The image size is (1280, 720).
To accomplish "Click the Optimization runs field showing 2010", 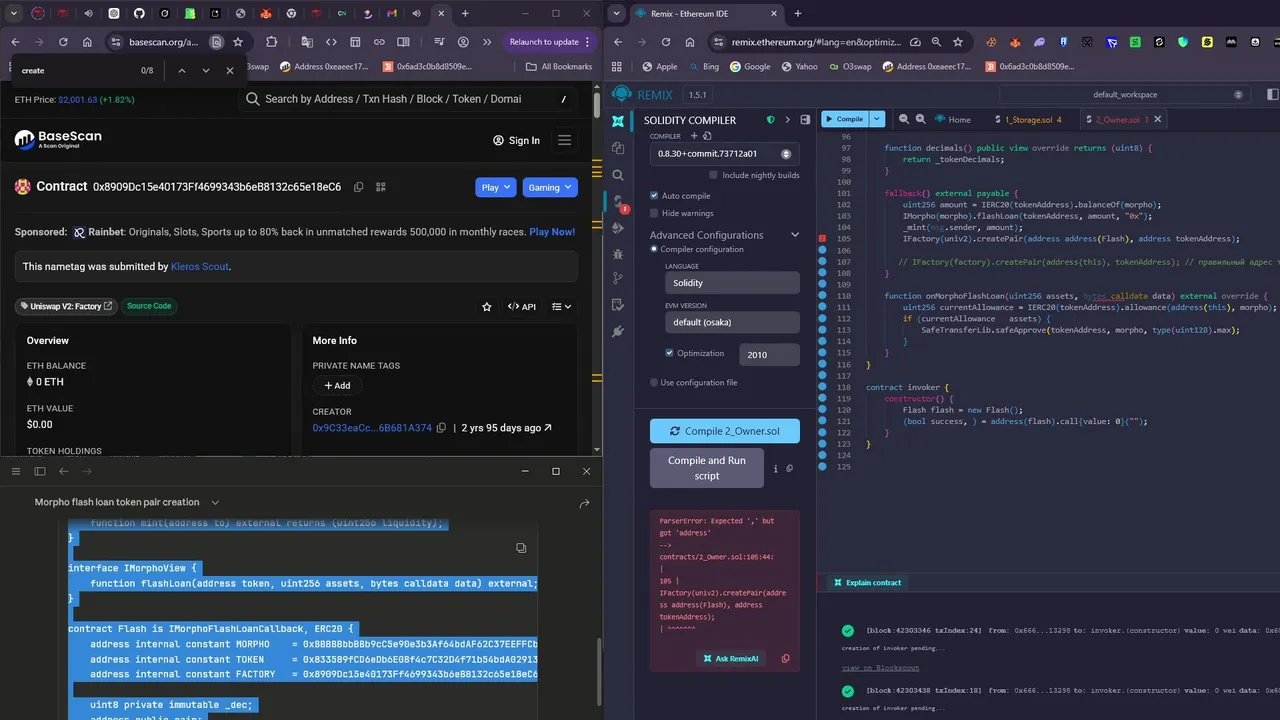I will [x=769, y=354].
